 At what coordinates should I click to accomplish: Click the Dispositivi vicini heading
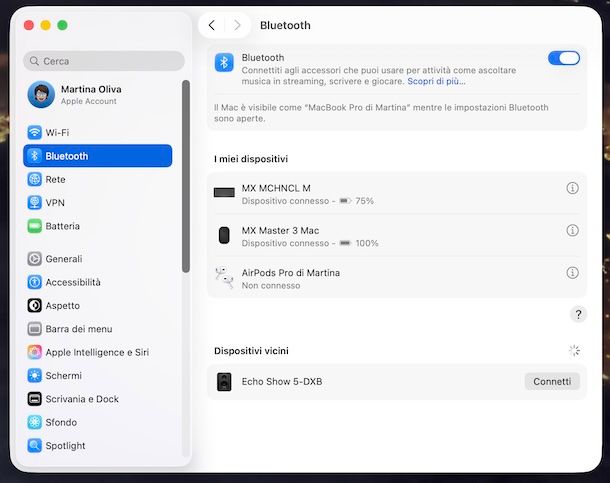coord(251,351)
